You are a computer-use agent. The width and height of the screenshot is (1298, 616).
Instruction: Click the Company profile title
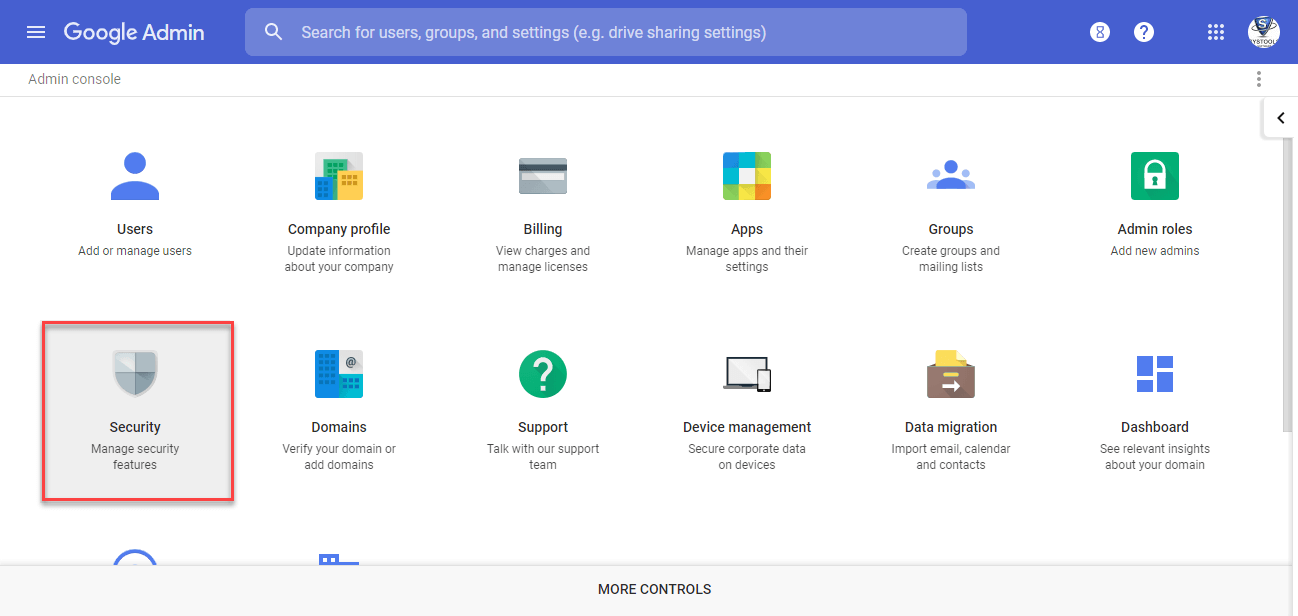point(339,229)
